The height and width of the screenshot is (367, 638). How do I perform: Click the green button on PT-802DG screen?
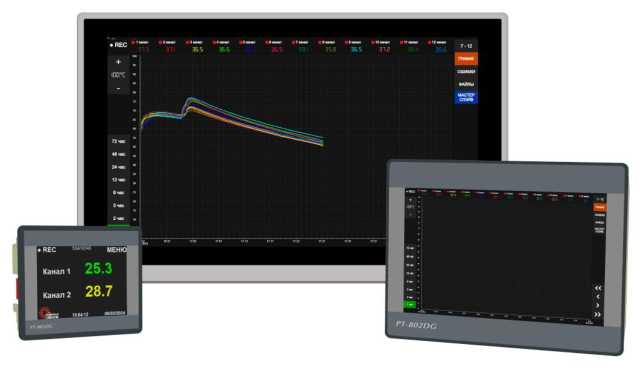click(410, 304)
